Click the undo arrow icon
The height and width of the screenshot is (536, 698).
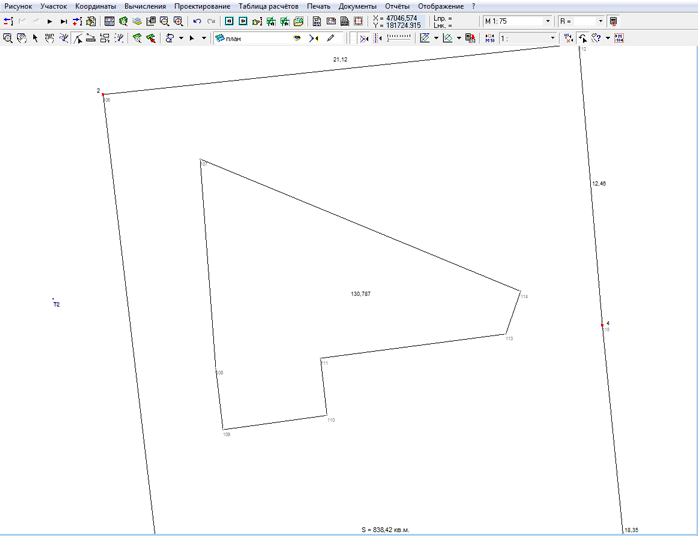coord(197,21)
